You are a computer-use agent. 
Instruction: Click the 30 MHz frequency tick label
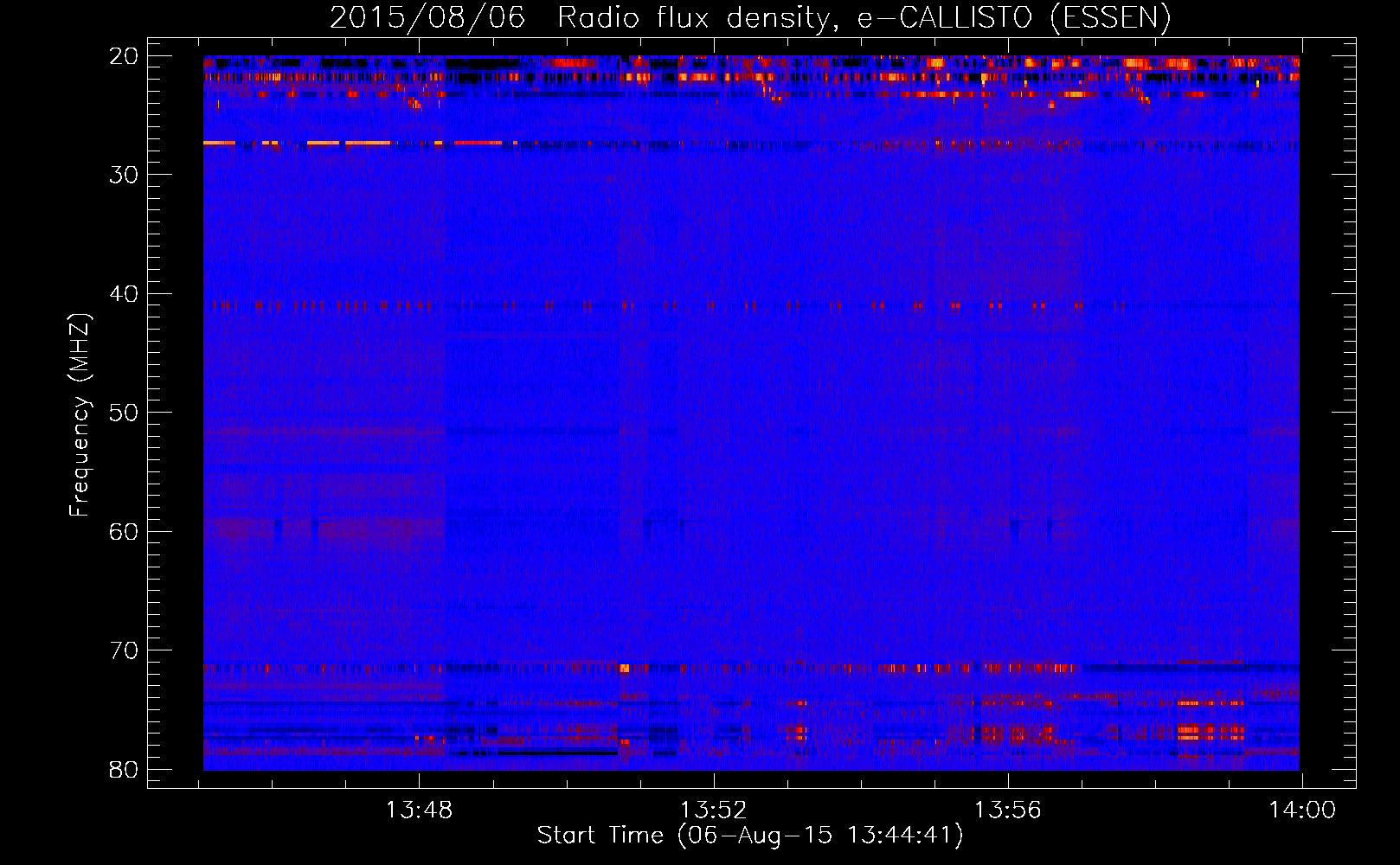pos(124,175)
